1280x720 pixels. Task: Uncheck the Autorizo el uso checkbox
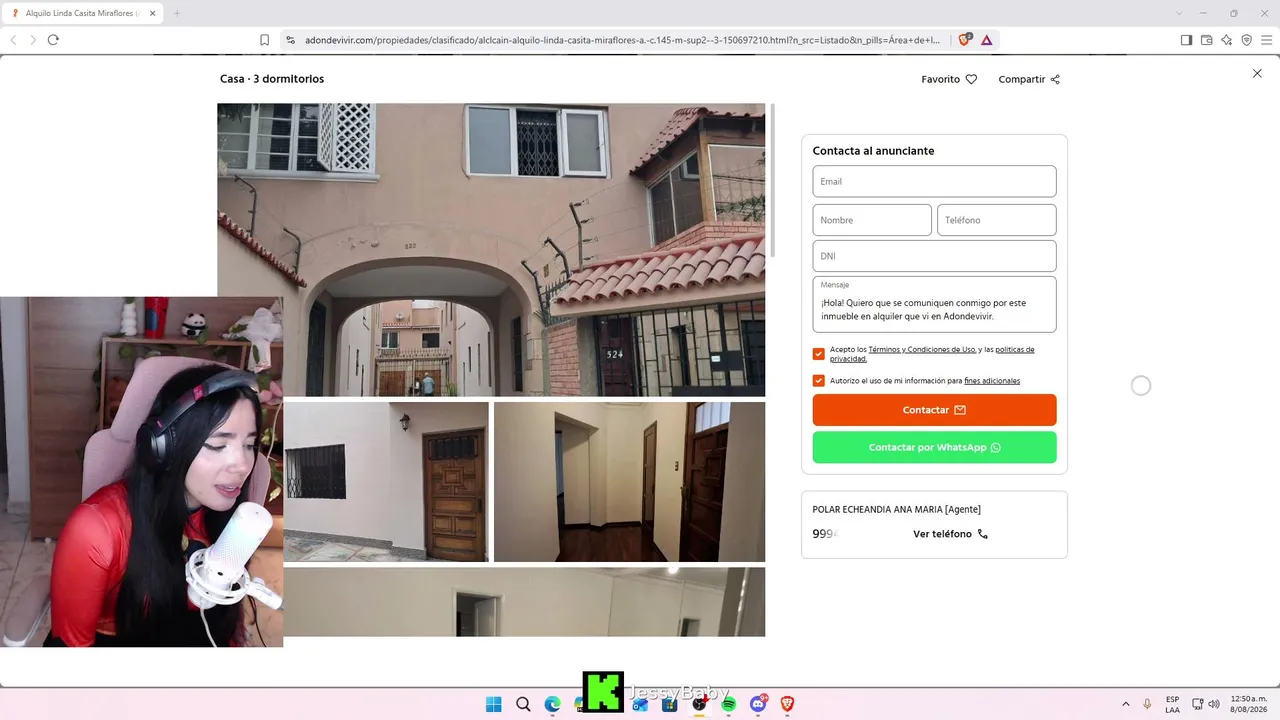coord(819,381)
